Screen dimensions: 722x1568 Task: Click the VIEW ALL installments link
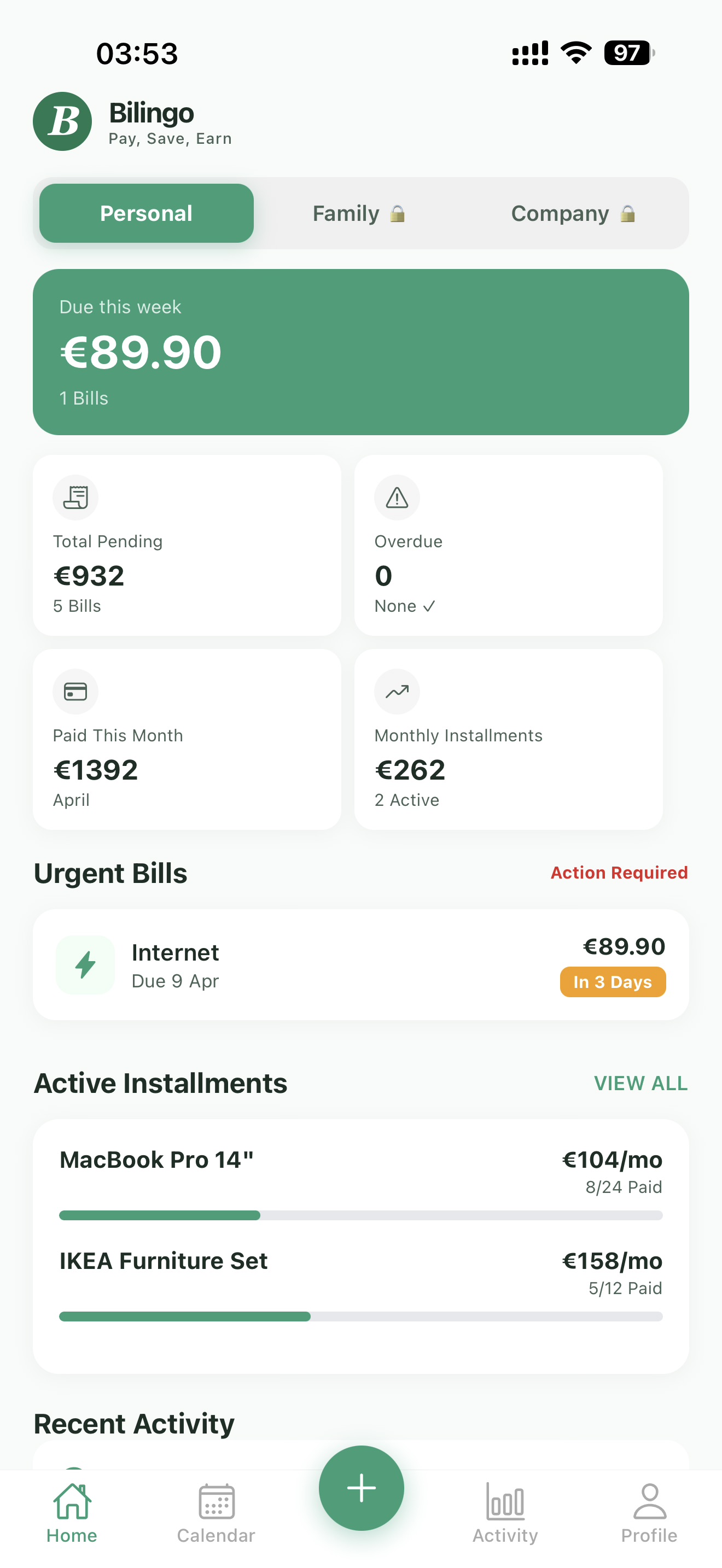click(641, 1084)
